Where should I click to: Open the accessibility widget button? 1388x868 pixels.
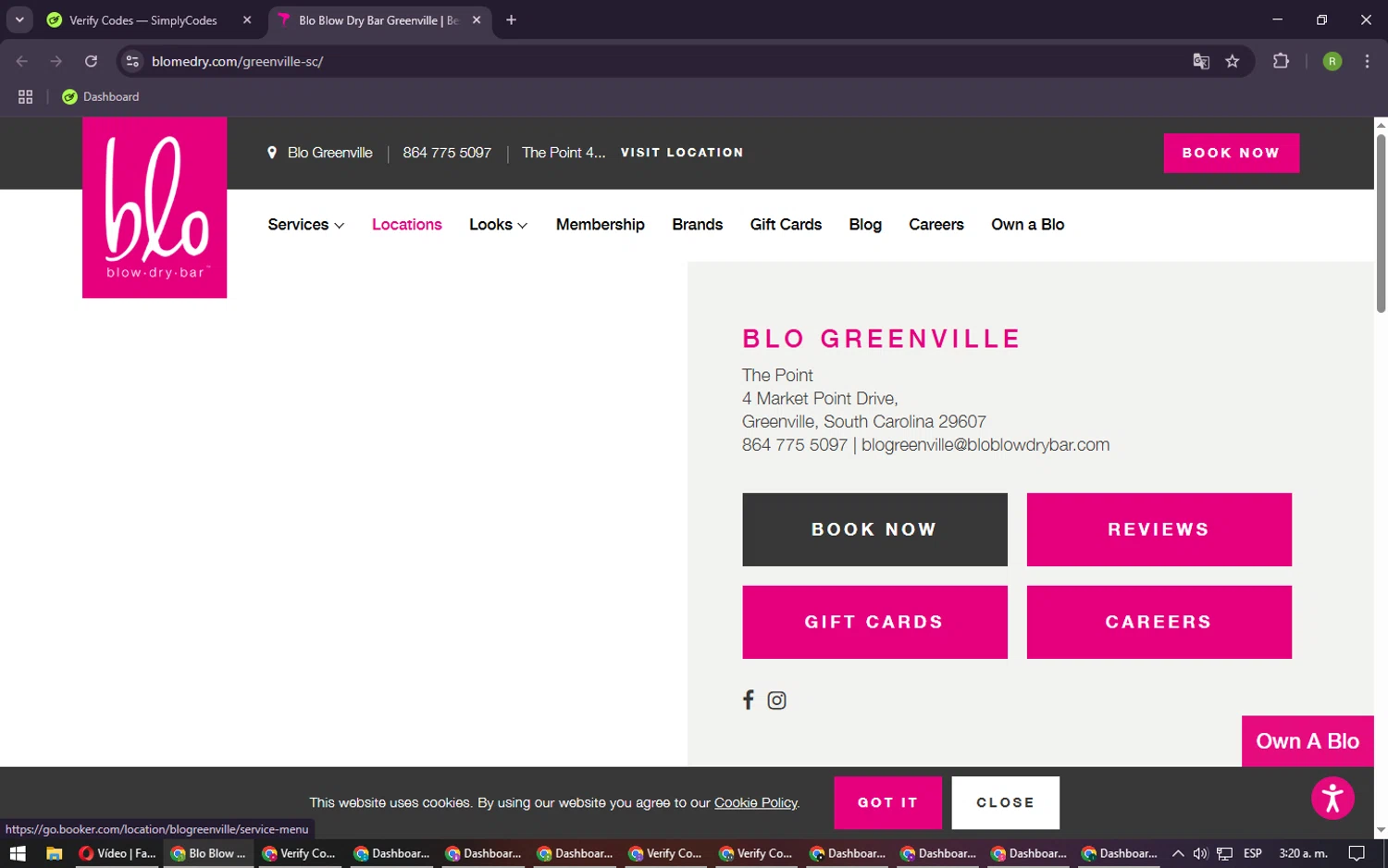pos(1332,798)
